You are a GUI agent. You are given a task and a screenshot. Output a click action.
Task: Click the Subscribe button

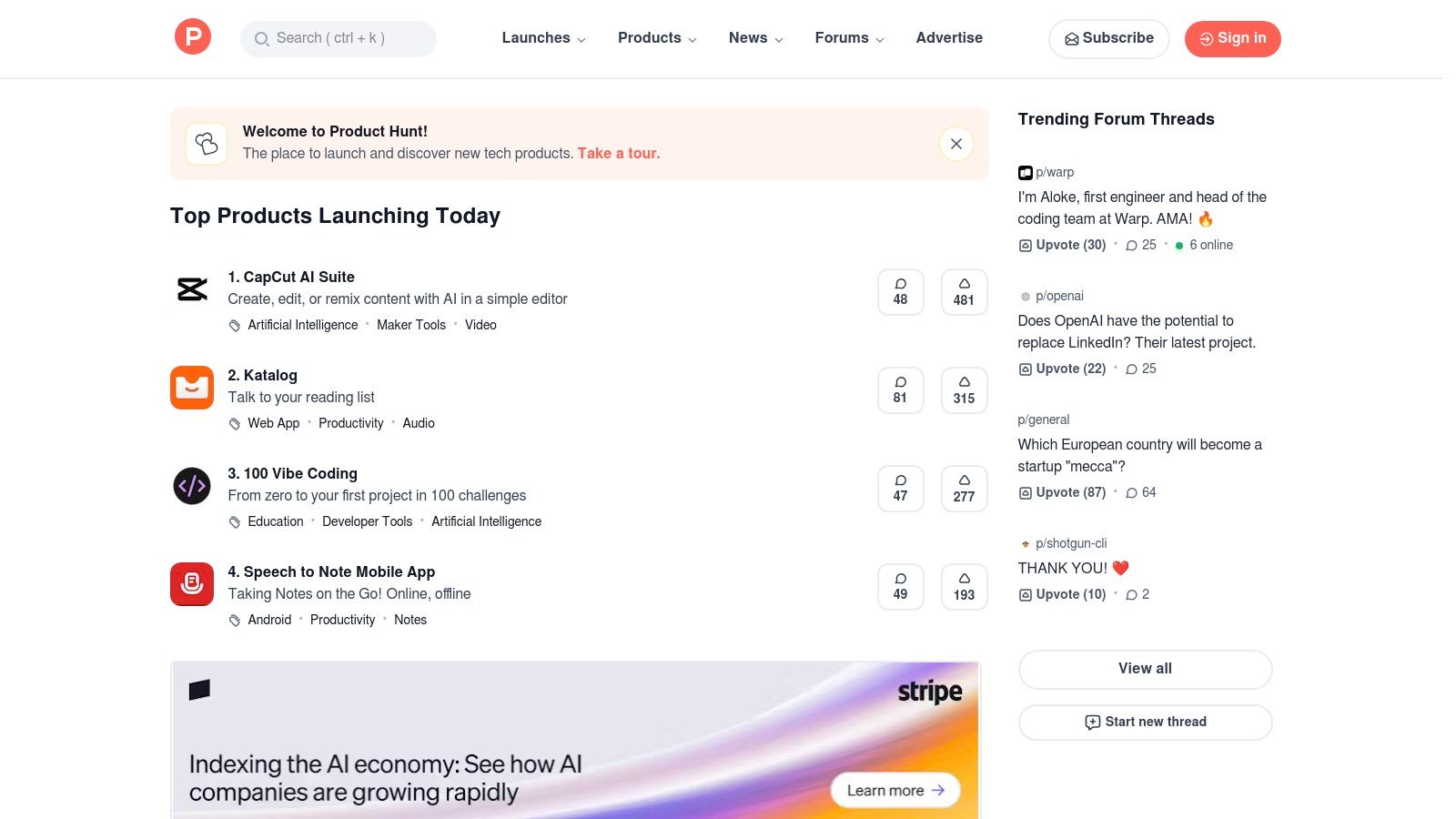point(1109,38)
